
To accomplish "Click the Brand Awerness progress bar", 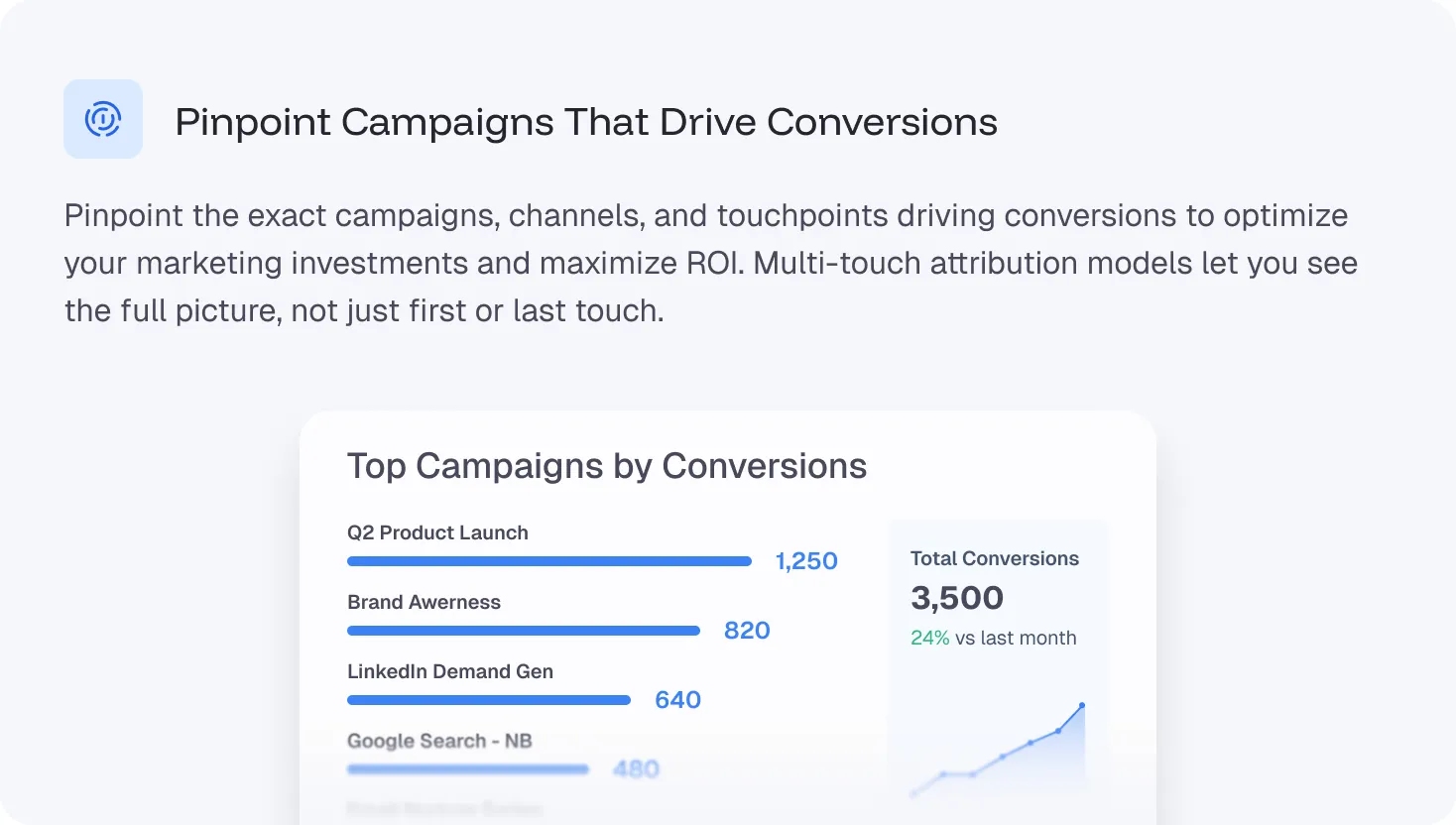I will pos(524,631).
